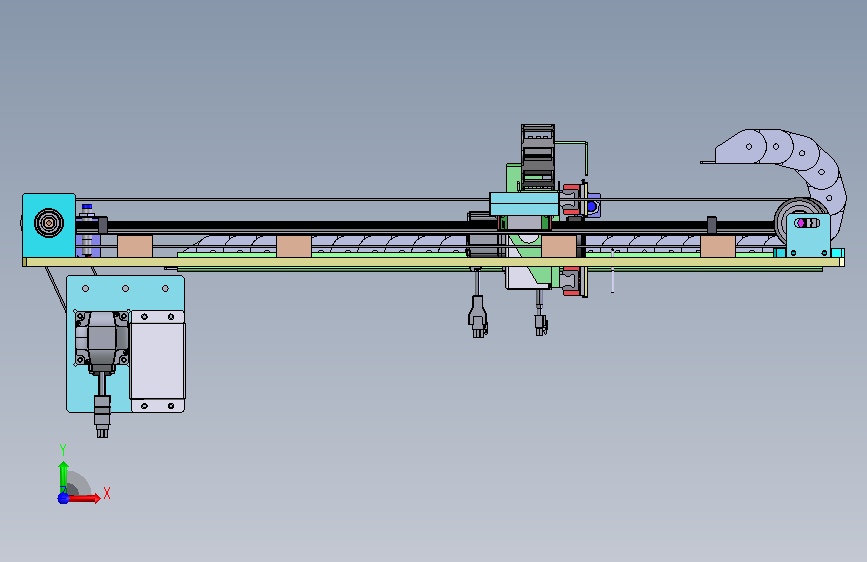Click the blue Z axis ball at triad origin

coord(63,498)
